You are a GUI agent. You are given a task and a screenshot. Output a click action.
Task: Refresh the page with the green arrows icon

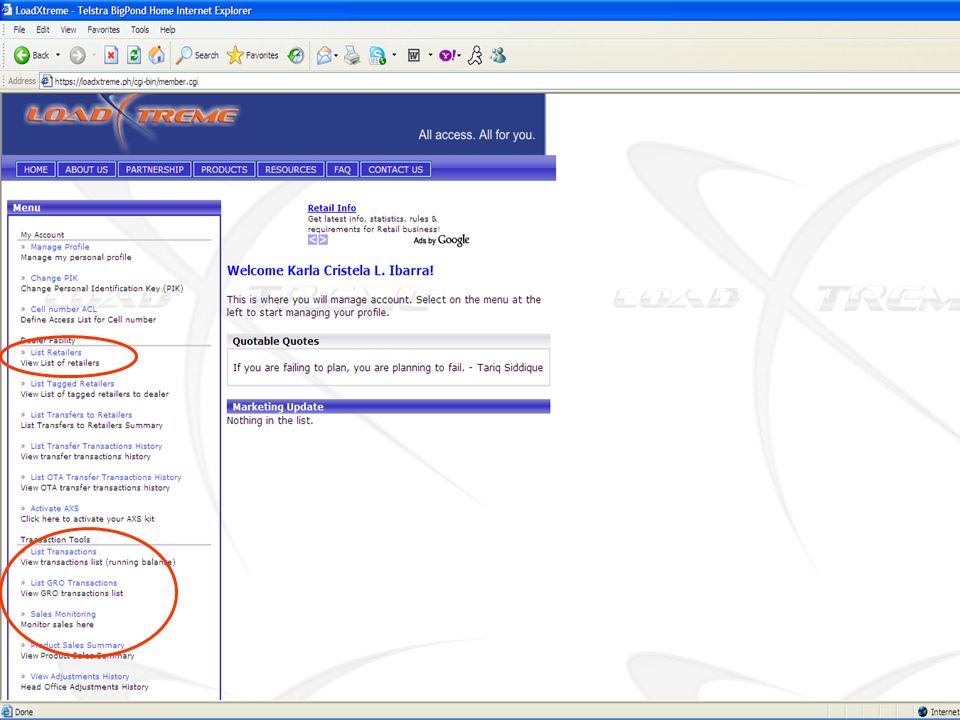134,55
